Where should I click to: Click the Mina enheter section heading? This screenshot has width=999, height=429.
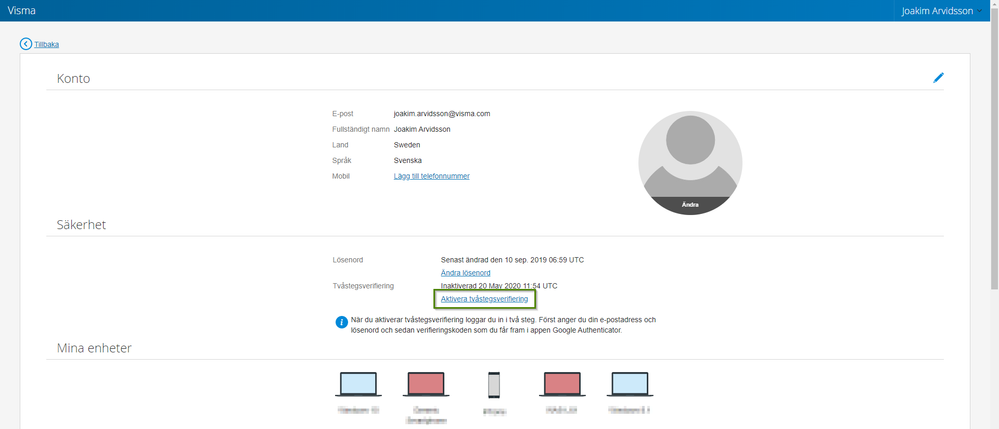point(94,348)
